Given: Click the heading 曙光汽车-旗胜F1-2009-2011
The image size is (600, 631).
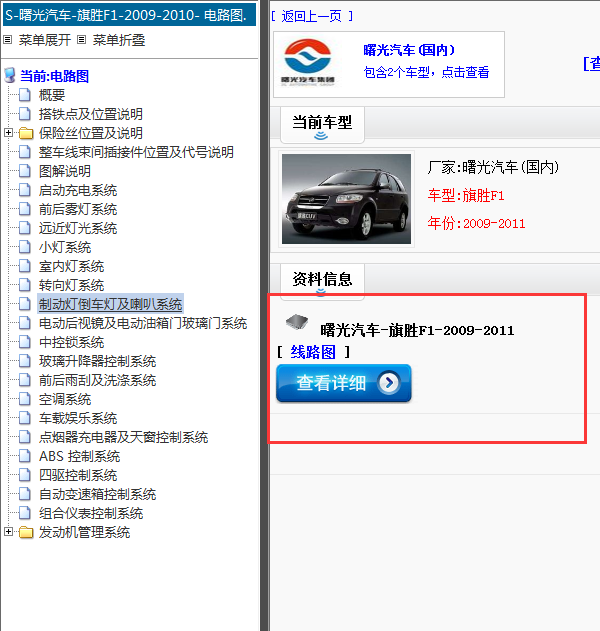Looking at the screenshot, I should click(x=417, y=330).
